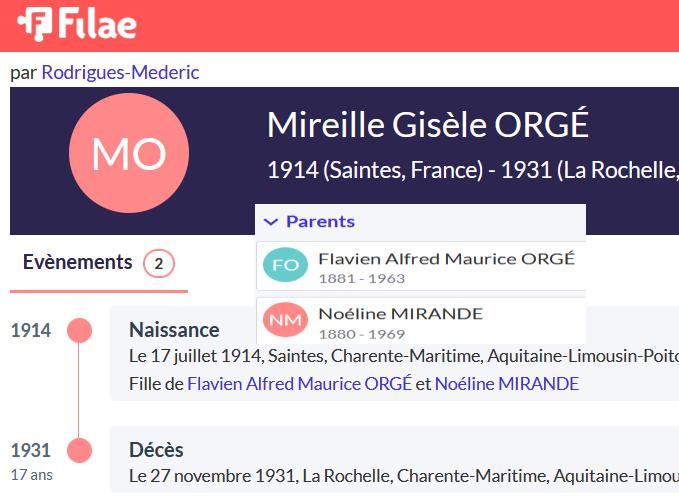Click the 1931 year label on timeline
Screen dimensions: 679x496
click(31, 451)
